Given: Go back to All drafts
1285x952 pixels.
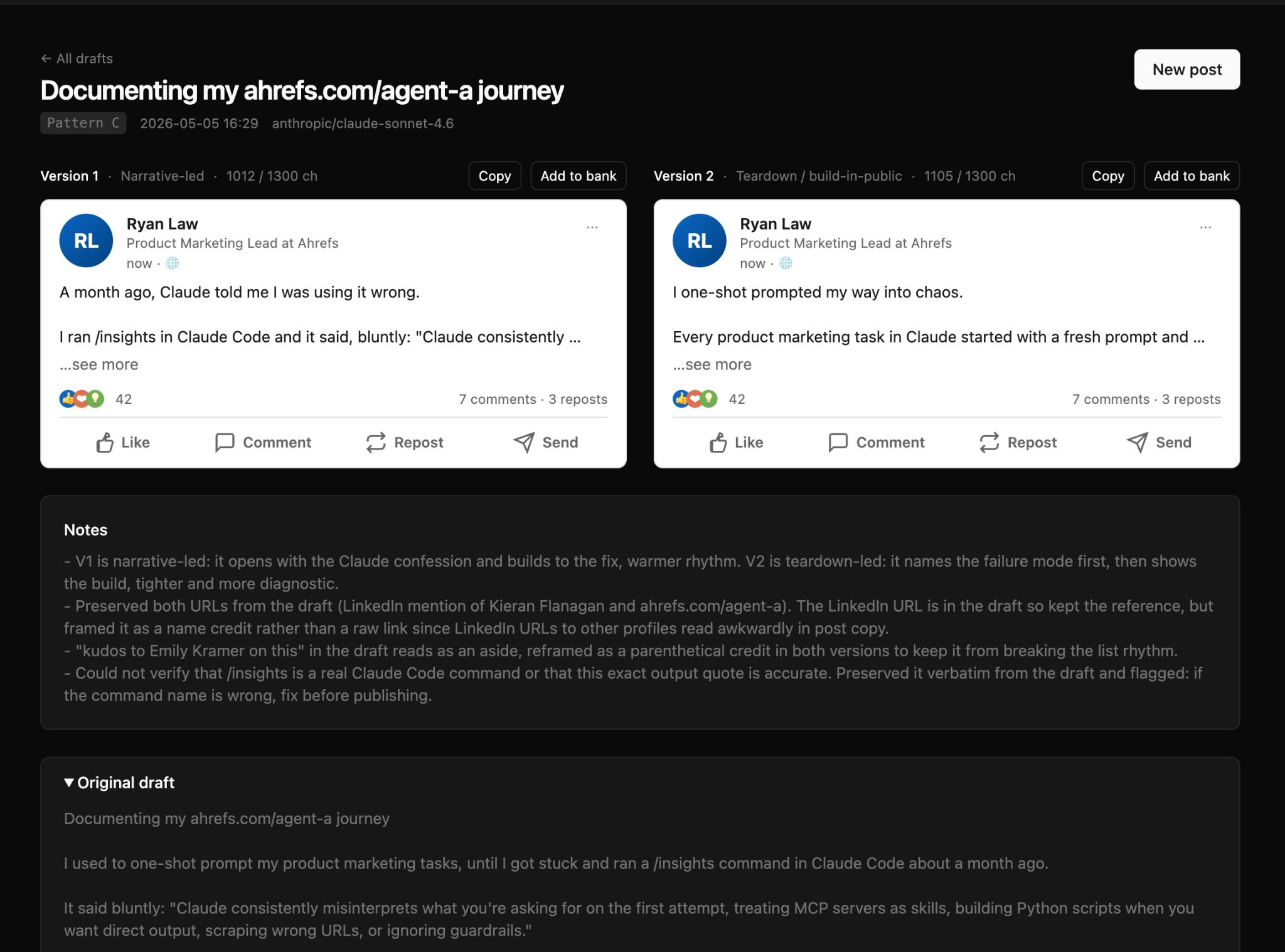Looking at the screenshot, I should coord(77,58).
